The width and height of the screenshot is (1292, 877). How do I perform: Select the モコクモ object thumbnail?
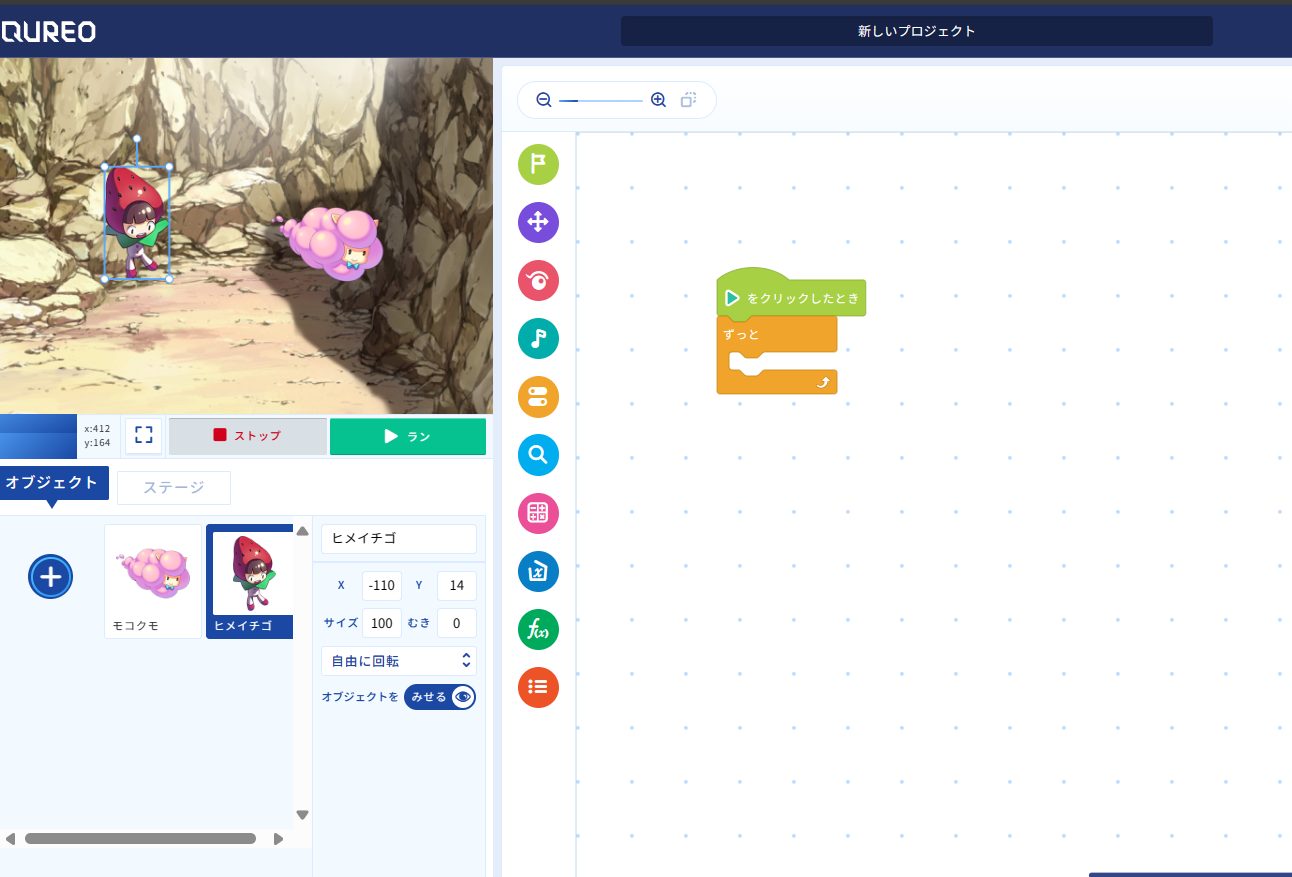[x=153, y=580]
